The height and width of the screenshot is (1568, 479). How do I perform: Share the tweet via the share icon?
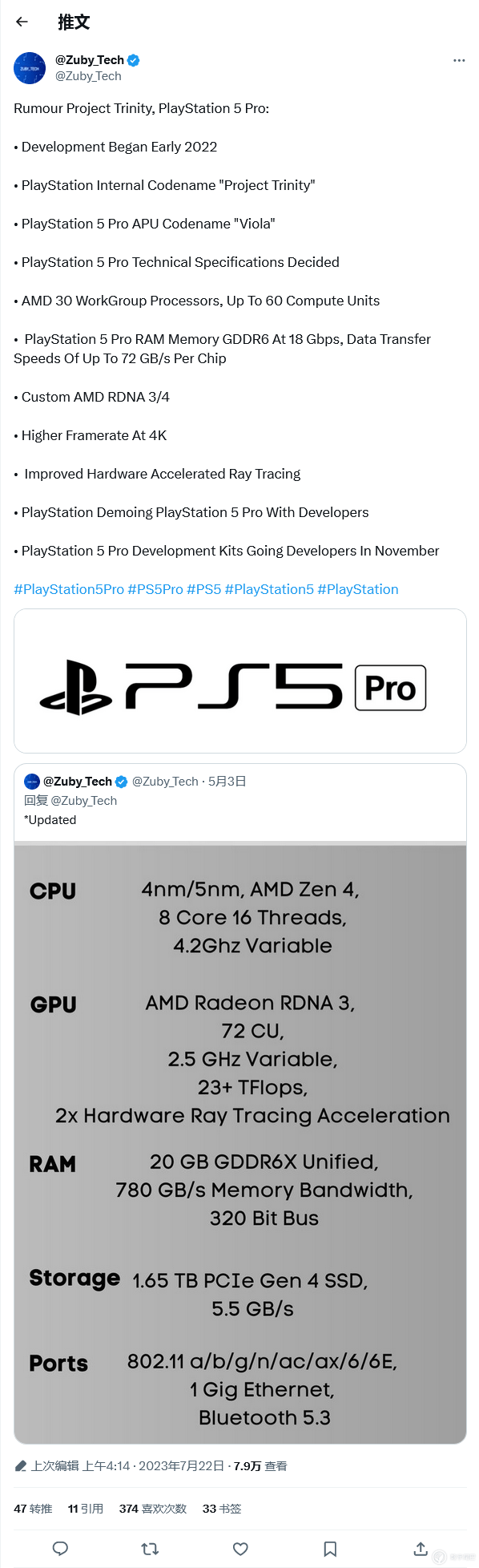point(420,1549)
